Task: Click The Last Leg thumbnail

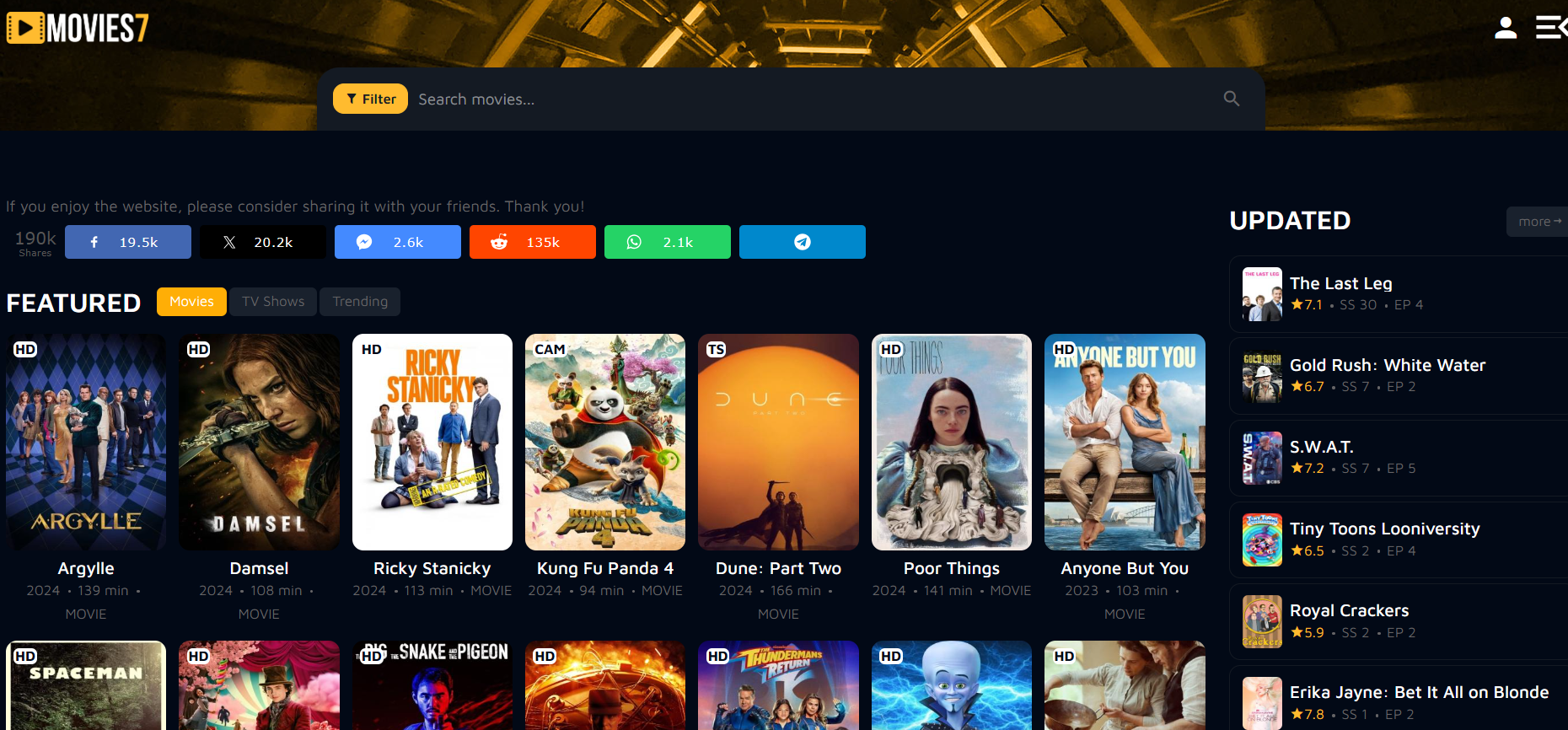Action: click(x=1262, y=294)
